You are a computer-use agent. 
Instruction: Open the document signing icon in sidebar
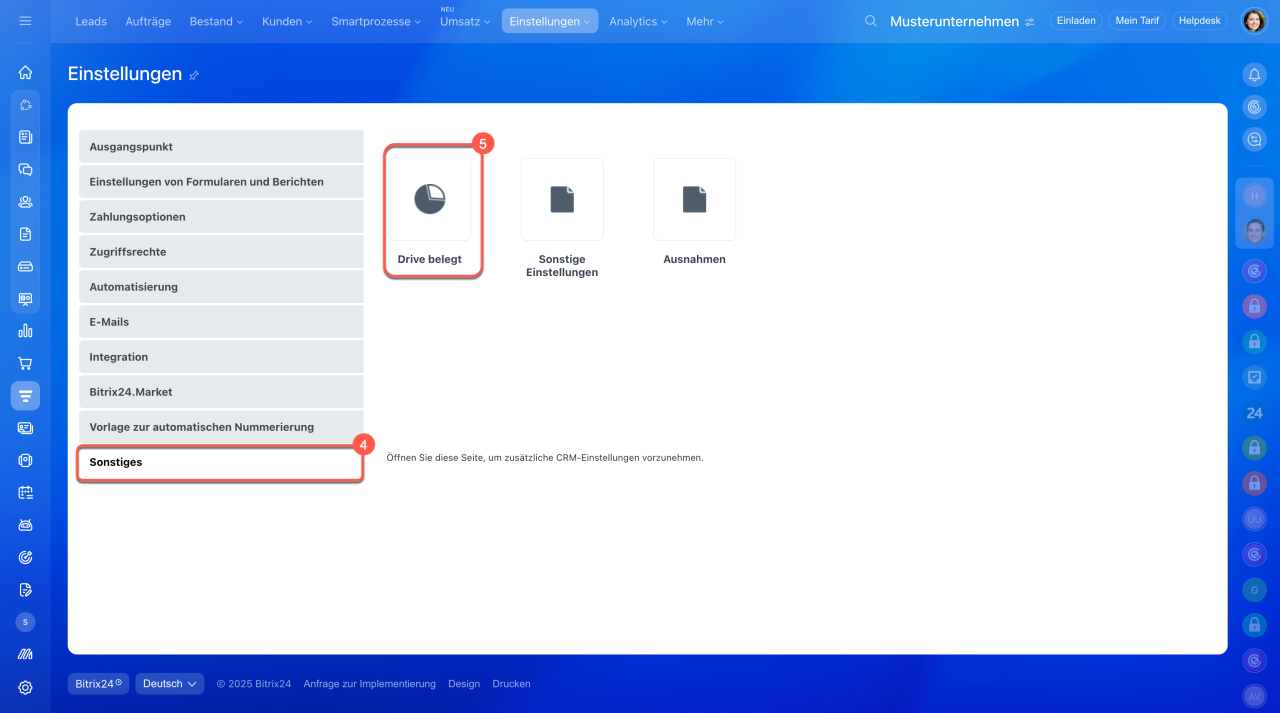click(x=25, y=590)
